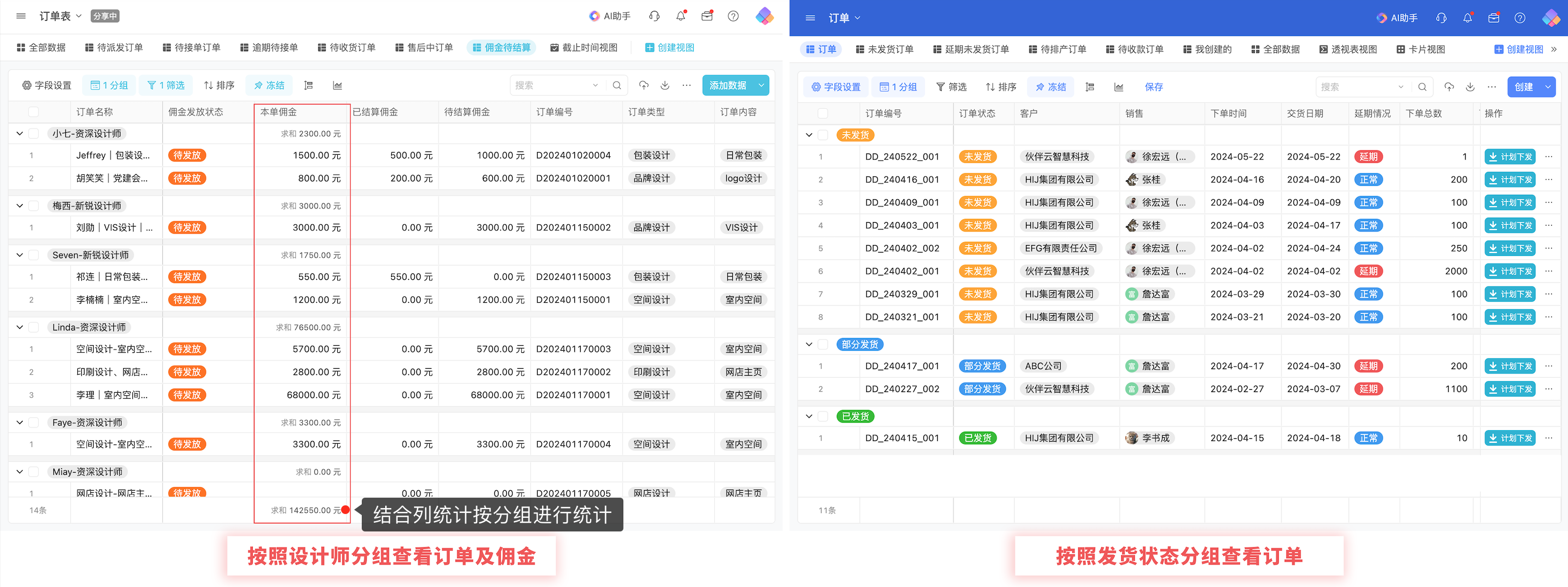Open chart statistics icon in 订单 toolbar
Image resolution: width=1568 pixels, height=587 pixels.
[1119, 87]
